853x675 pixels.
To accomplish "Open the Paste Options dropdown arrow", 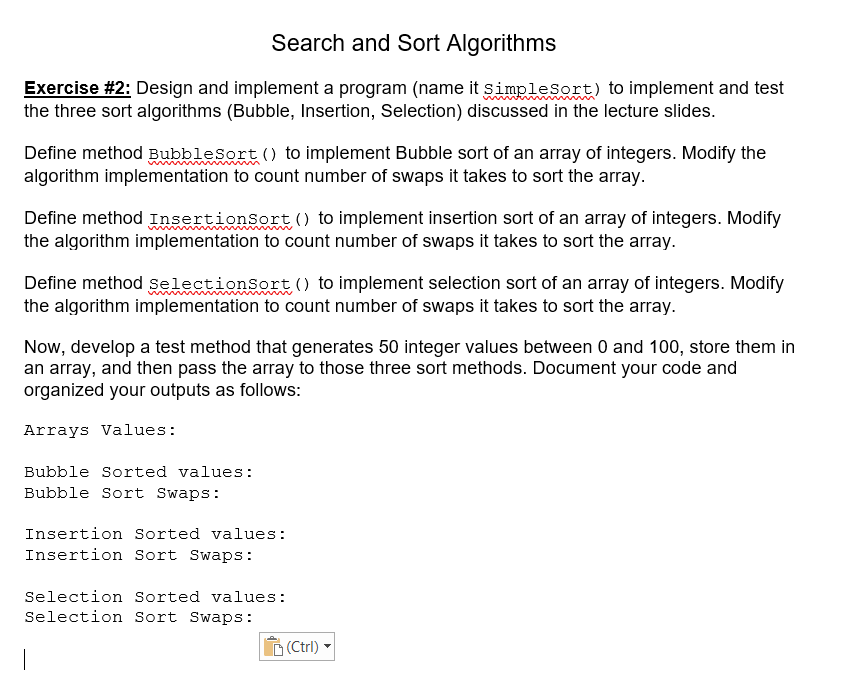I will point(326,646).
